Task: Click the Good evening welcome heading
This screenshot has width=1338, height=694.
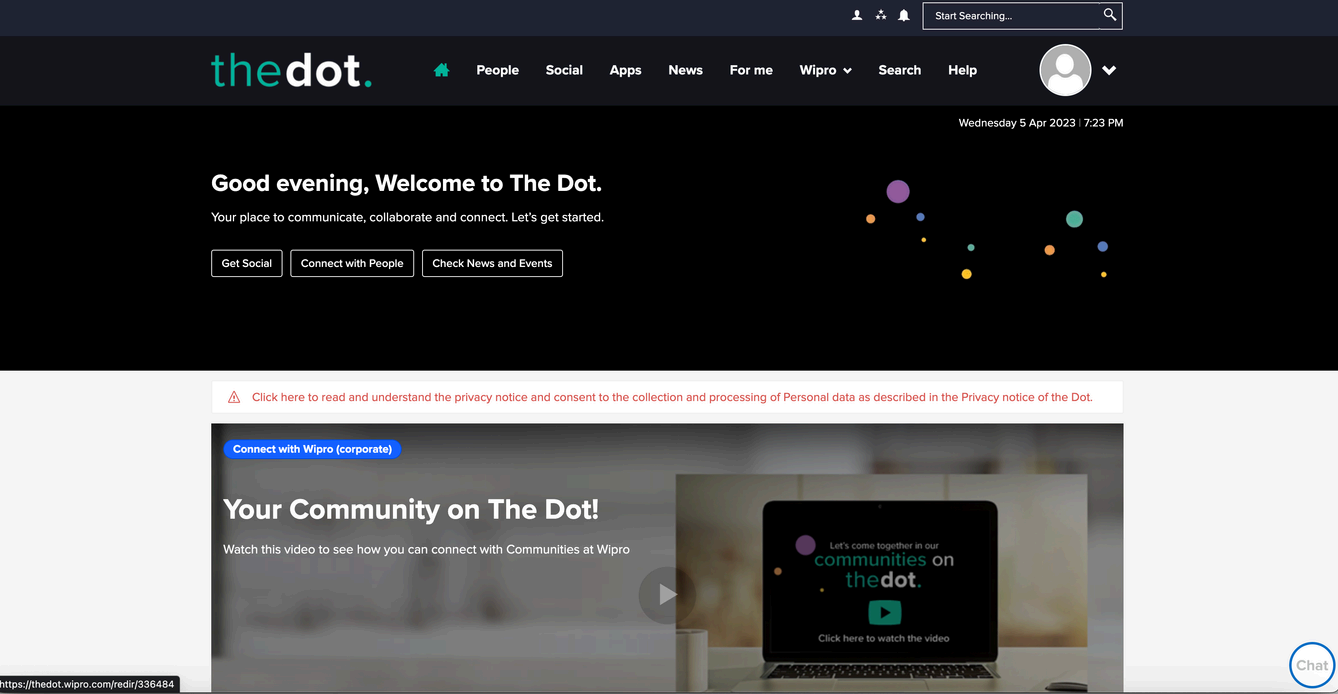Action: click(406, 183)
